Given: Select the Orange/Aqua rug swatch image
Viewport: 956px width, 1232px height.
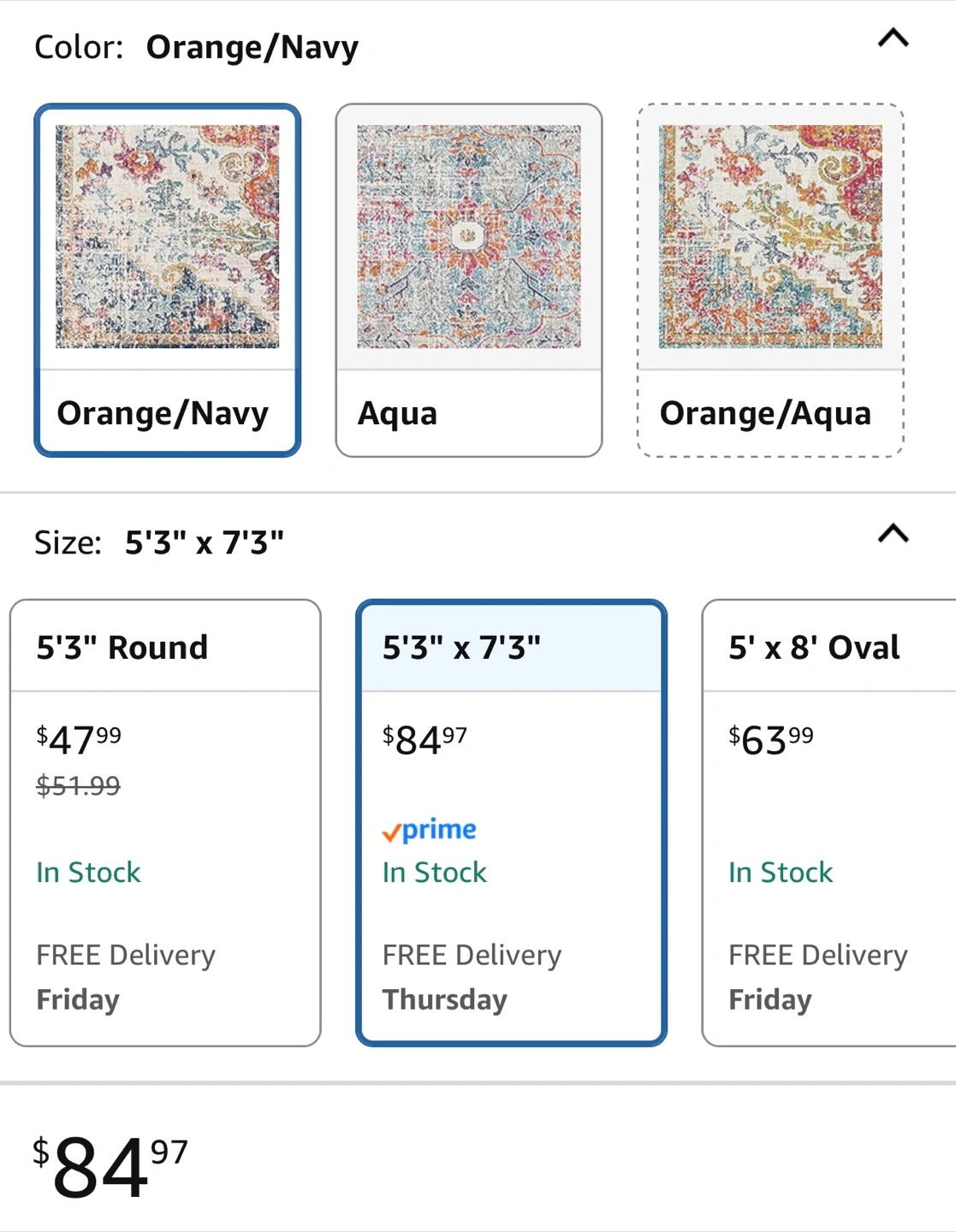Looking at the screenshot, I should [x=770, y=237].
